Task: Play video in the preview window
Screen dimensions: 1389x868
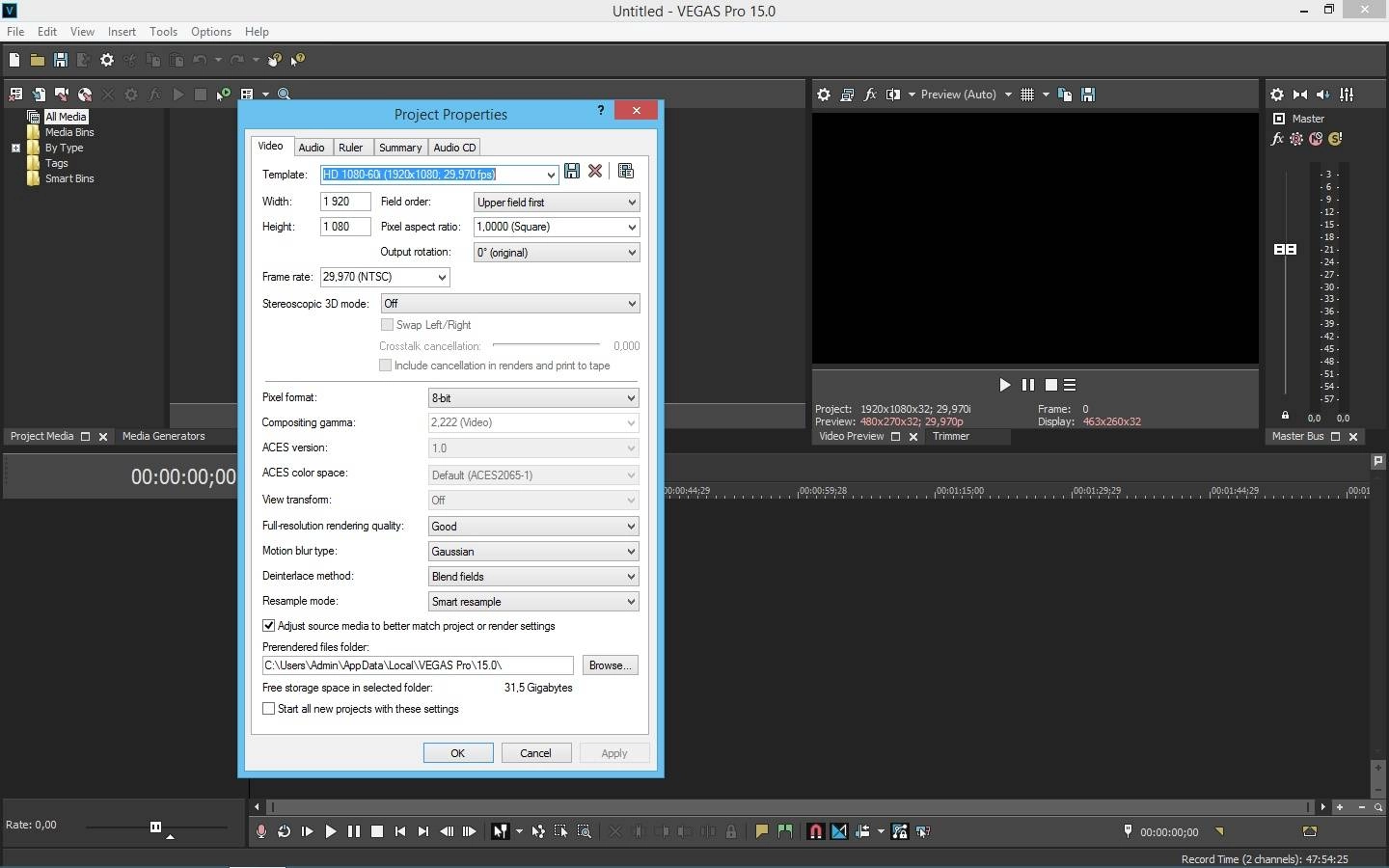Action: click(1004, 385)
